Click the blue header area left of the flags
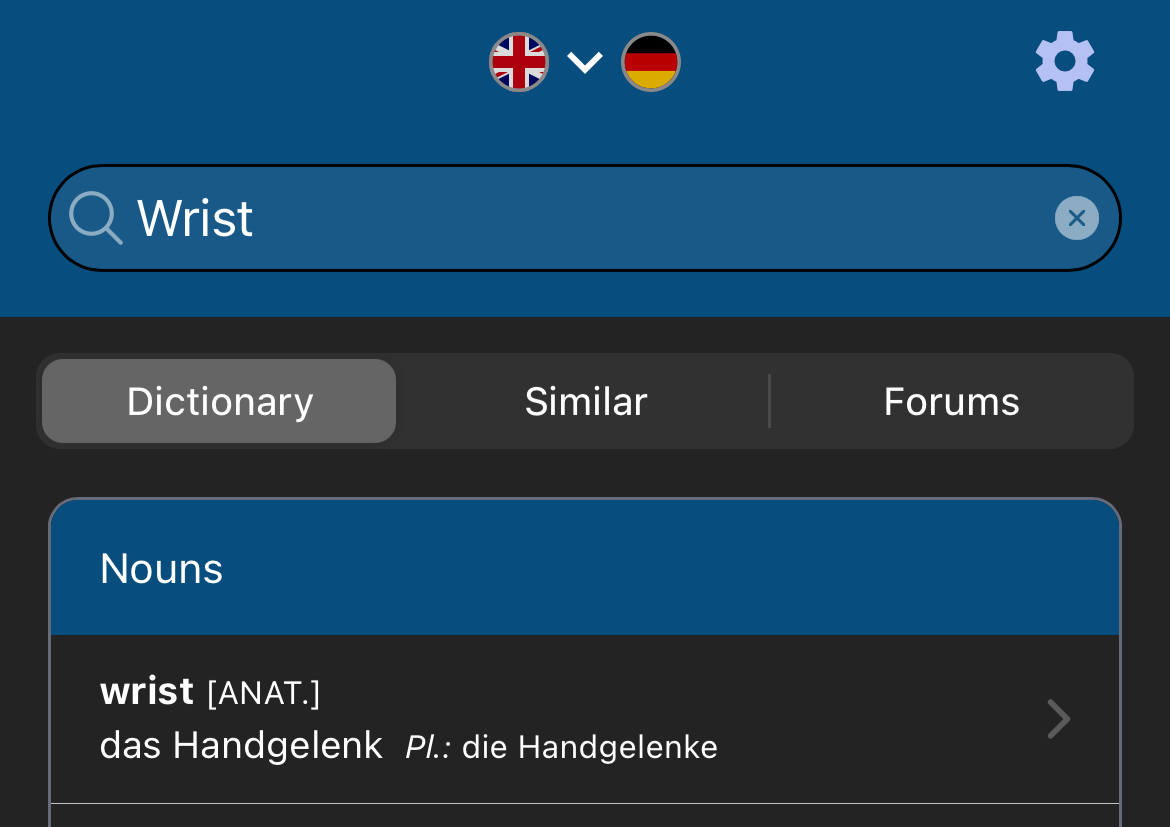This screenshot has width=1170, height=827. 250,62
